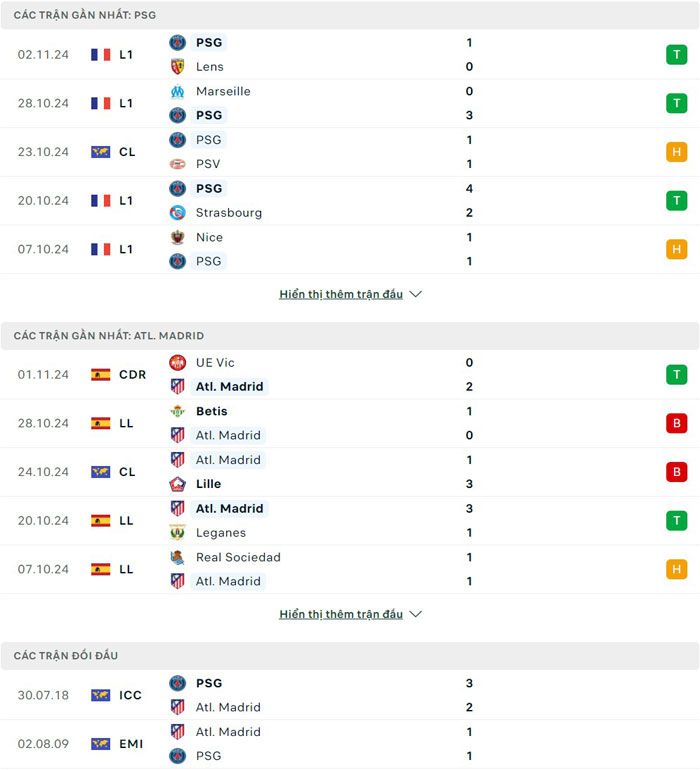
Task: Select the Spain flag on the 01.11.24 CDR match
Action: tap(100, 375)
